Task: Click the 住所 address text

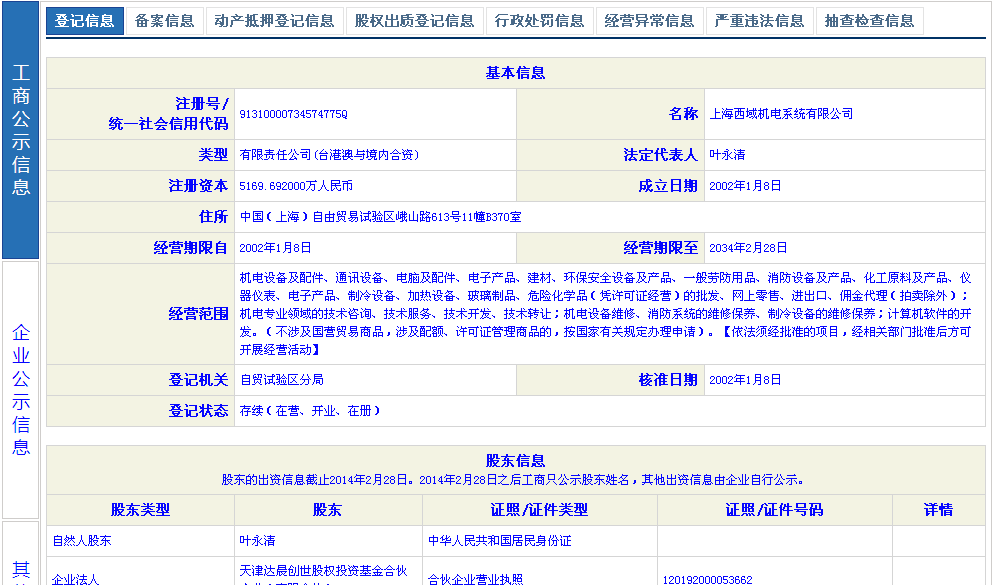Action: [380, 217]
